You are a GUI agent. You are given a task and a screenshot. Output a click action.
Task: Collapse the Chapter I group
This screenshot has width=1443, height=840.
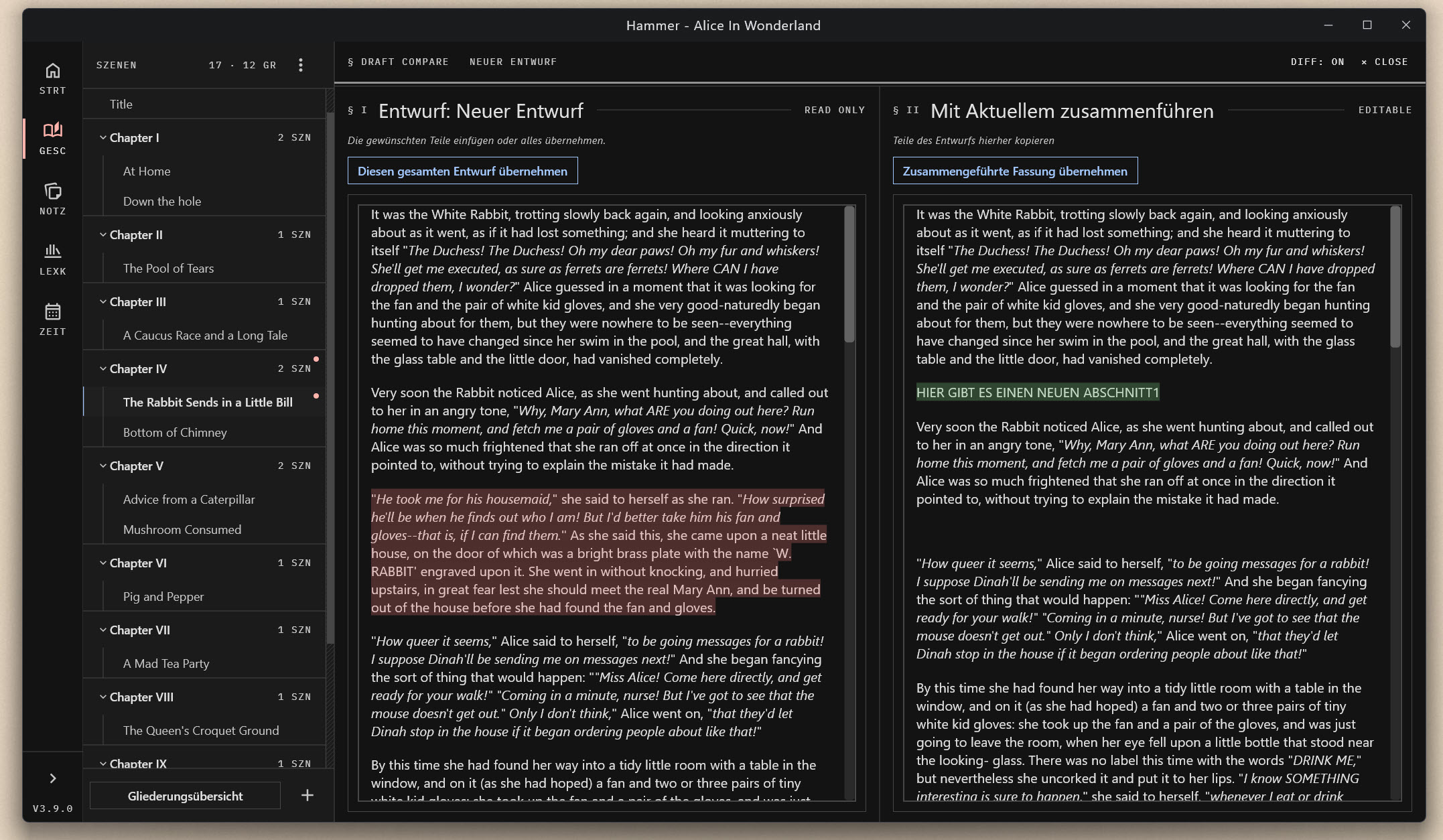click(x=103, y=137)
